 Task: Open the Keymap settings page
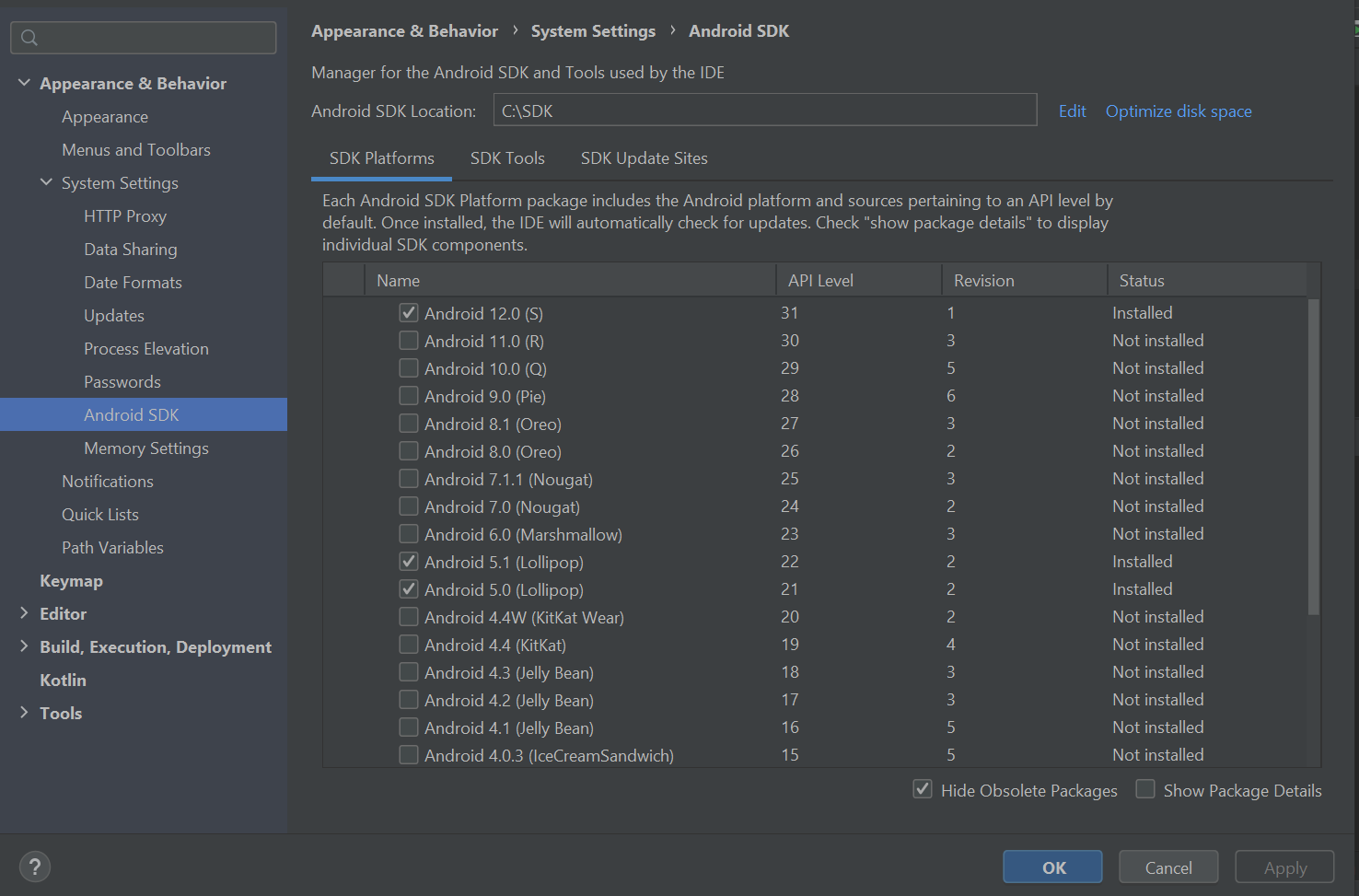tap(71, 581)
